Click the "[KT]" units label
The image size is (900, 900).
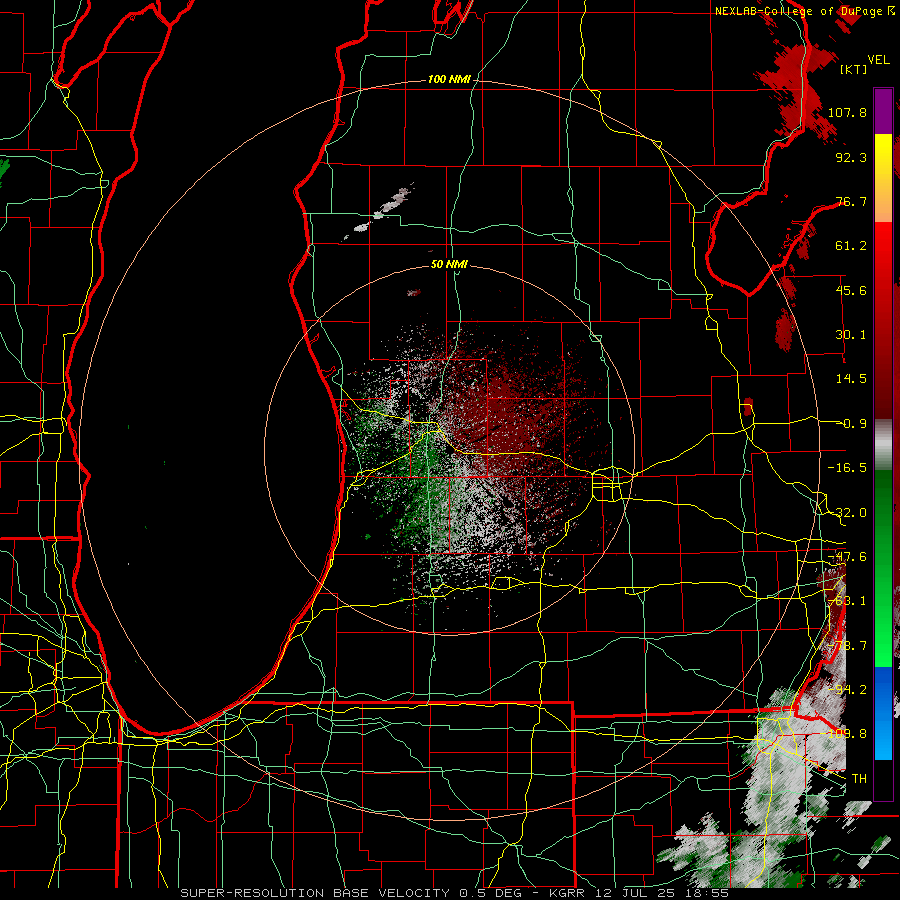(x=853, y=69)
